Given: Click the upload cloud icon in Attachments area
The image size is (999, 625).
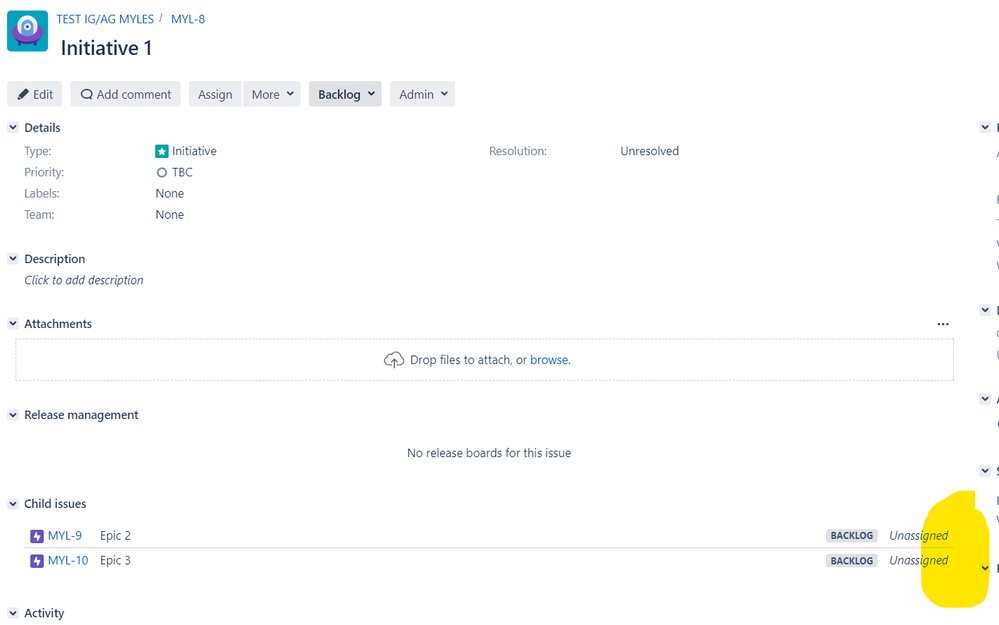Looking at the screenshot, I should (394, 360).
